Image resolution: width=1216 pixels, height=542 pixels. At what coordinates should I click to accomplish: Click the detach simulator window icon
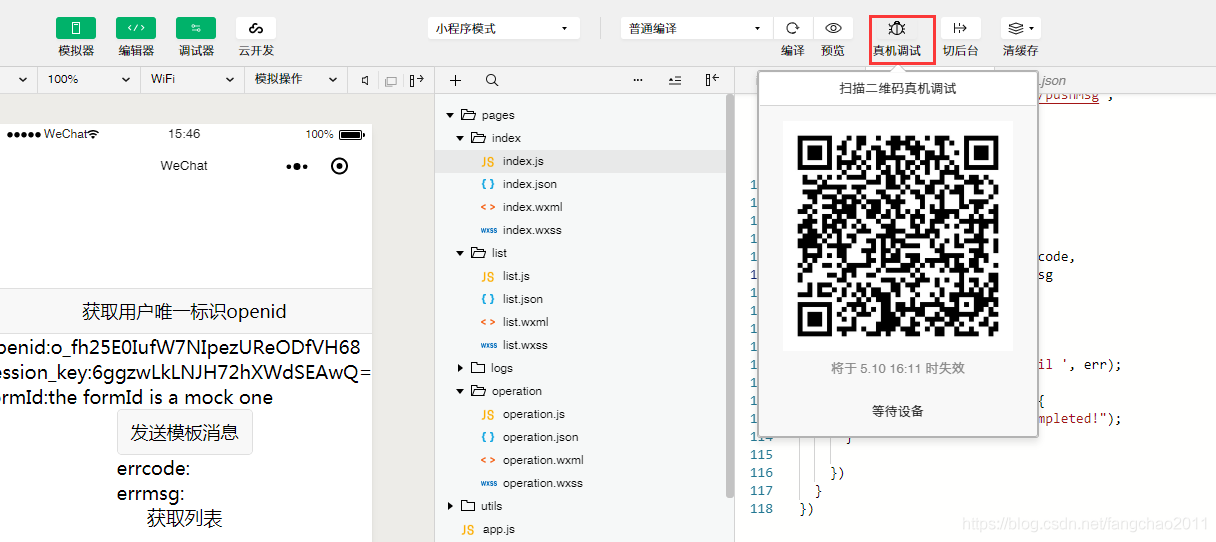click(x=391, y=80)
